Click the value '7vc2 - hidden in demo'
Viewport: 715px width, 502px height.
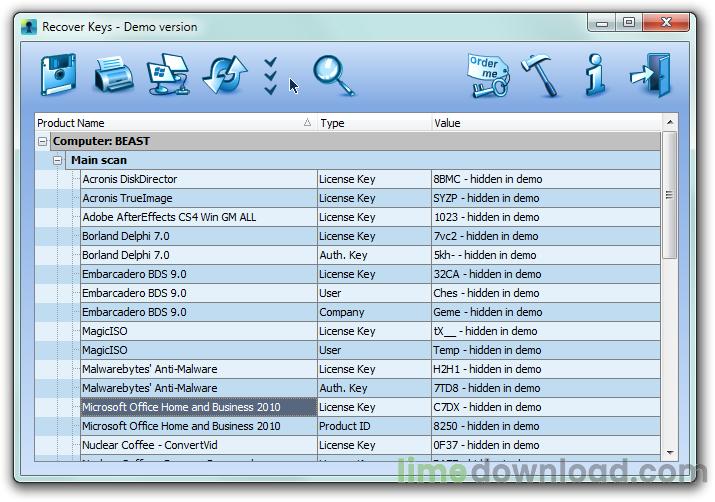click(486, 236)
